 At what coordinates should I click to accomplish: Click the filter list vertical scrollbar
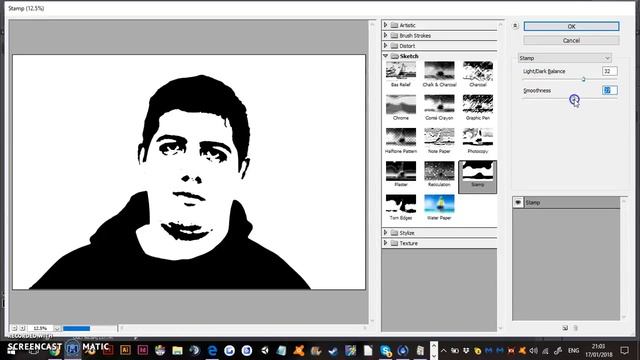(500, 176)
